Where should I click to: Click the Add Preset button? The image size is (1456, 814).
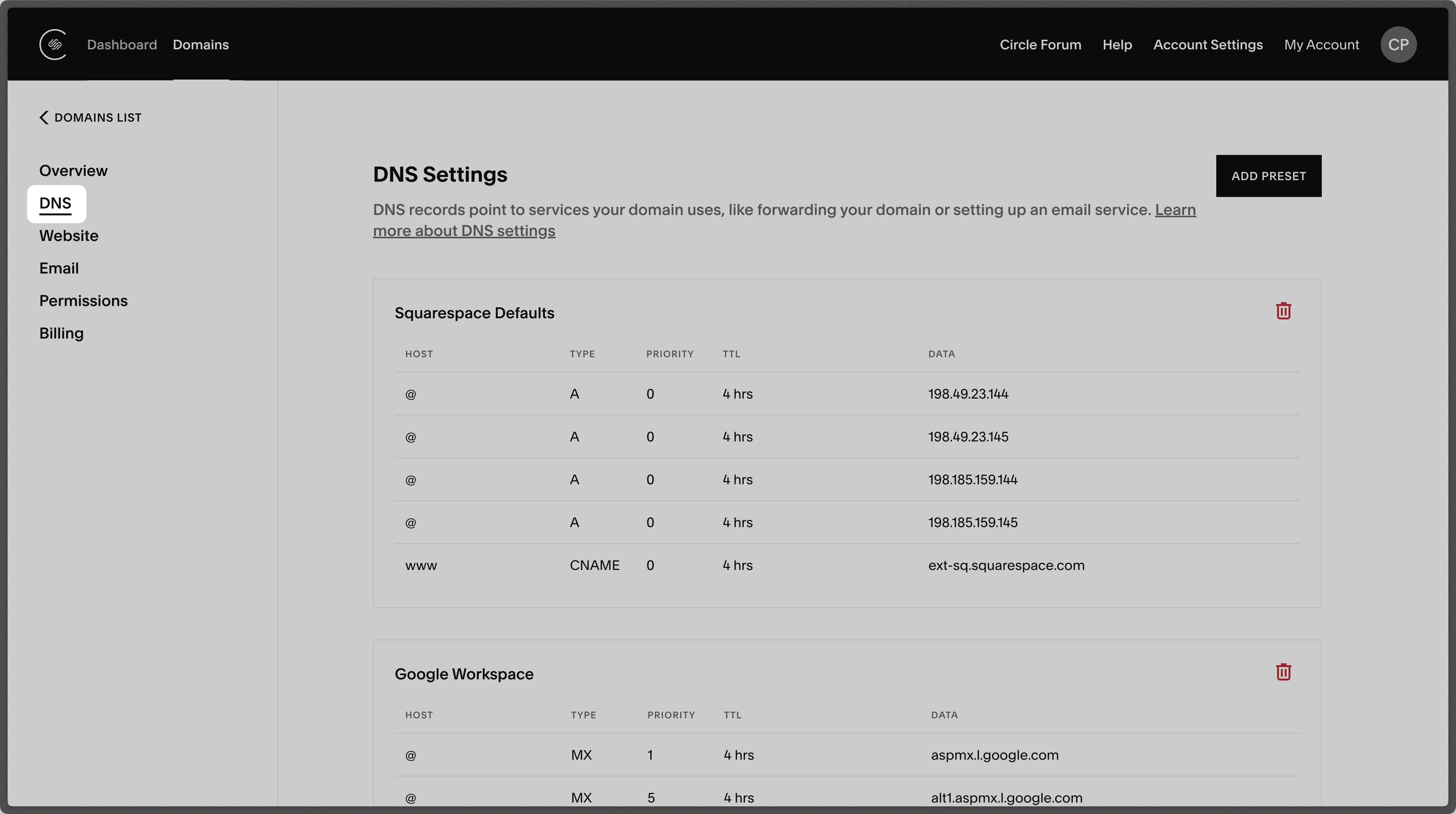click(x=1268, y=176)
